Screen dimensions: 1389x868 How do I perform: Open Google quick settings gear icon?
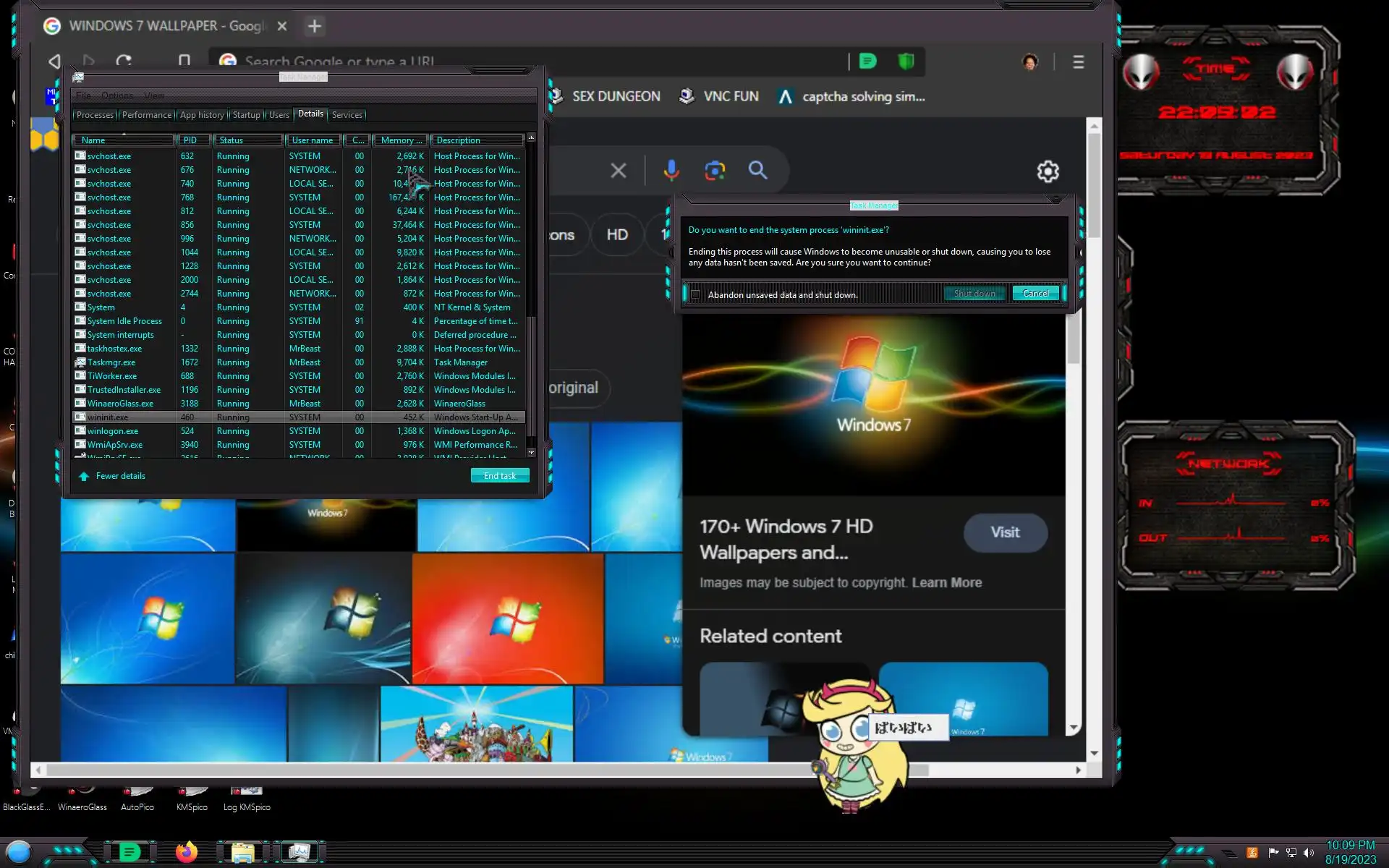click(x=1048, y=171)
